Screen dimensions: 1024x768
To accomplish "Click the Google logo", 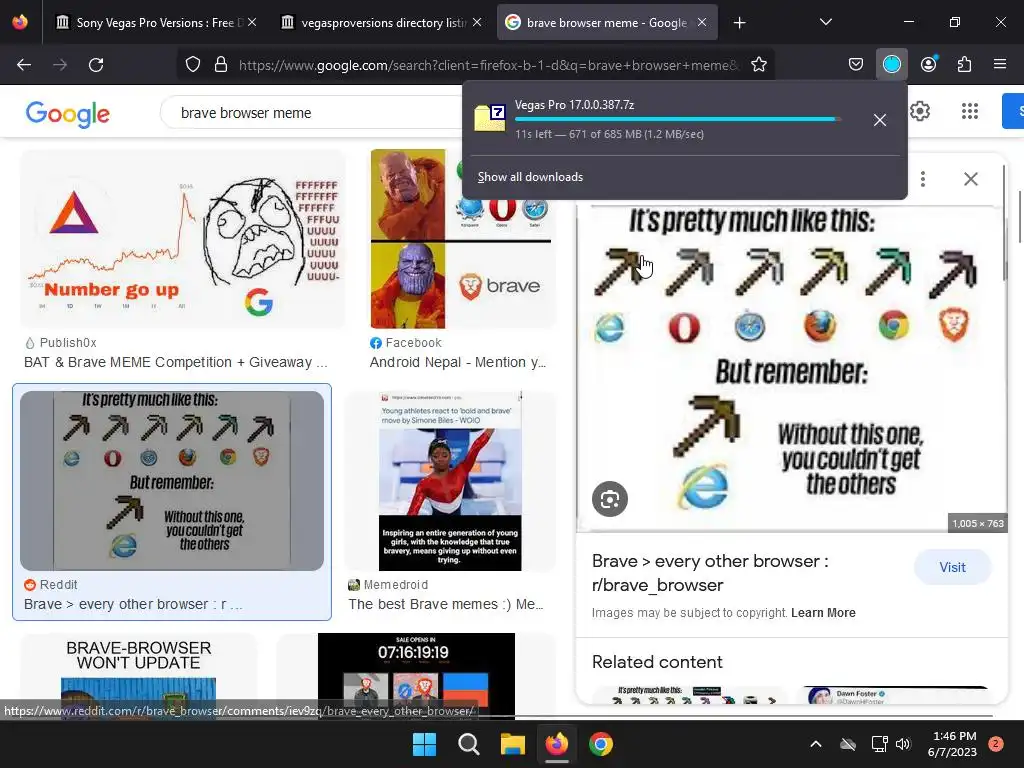I will click(68, 114).
